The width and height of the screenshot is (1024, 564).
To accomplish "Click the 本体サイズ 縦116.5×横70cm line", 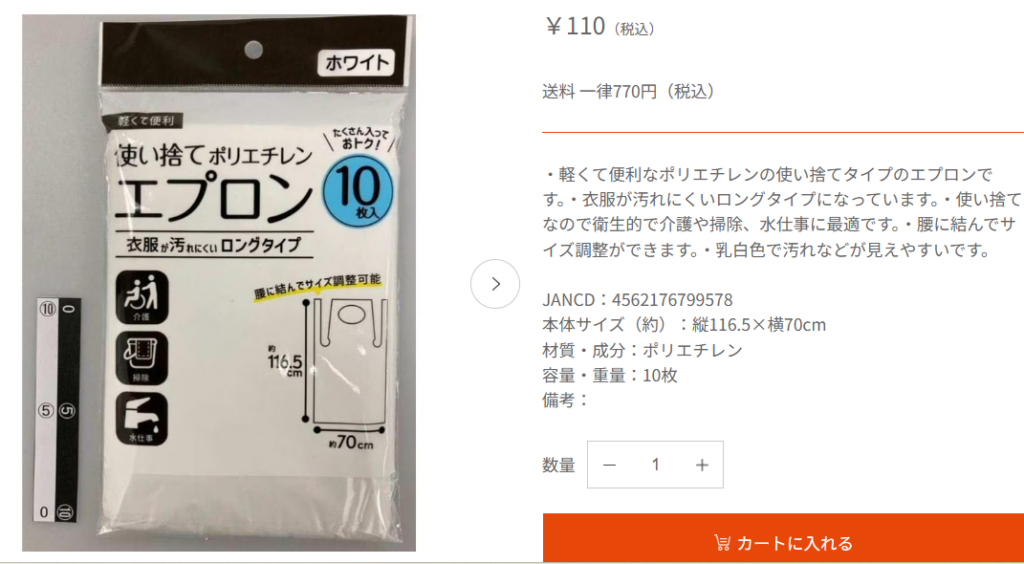I will tap(684, 324).
